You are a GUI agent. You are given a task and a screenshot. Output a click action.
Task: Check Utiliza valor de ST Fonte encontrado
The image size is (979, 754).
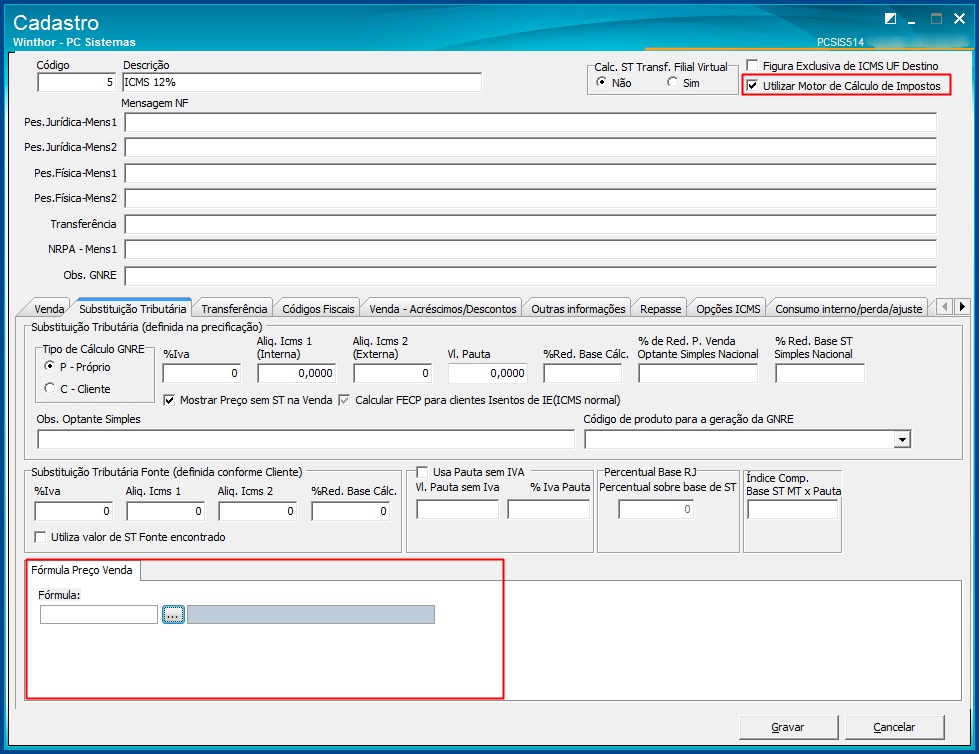coord(41,537)
